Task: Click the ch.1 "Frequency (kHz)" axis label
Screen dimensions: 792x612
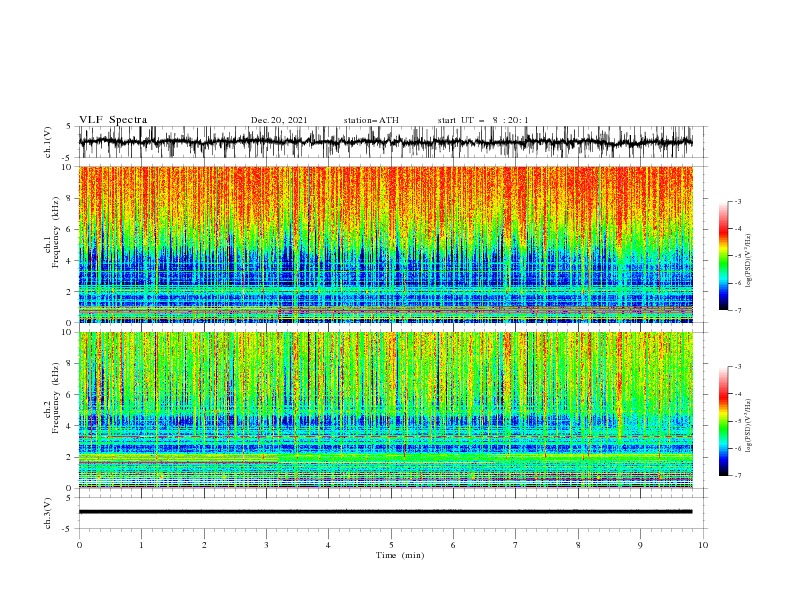Action: [x=55, y=232]
